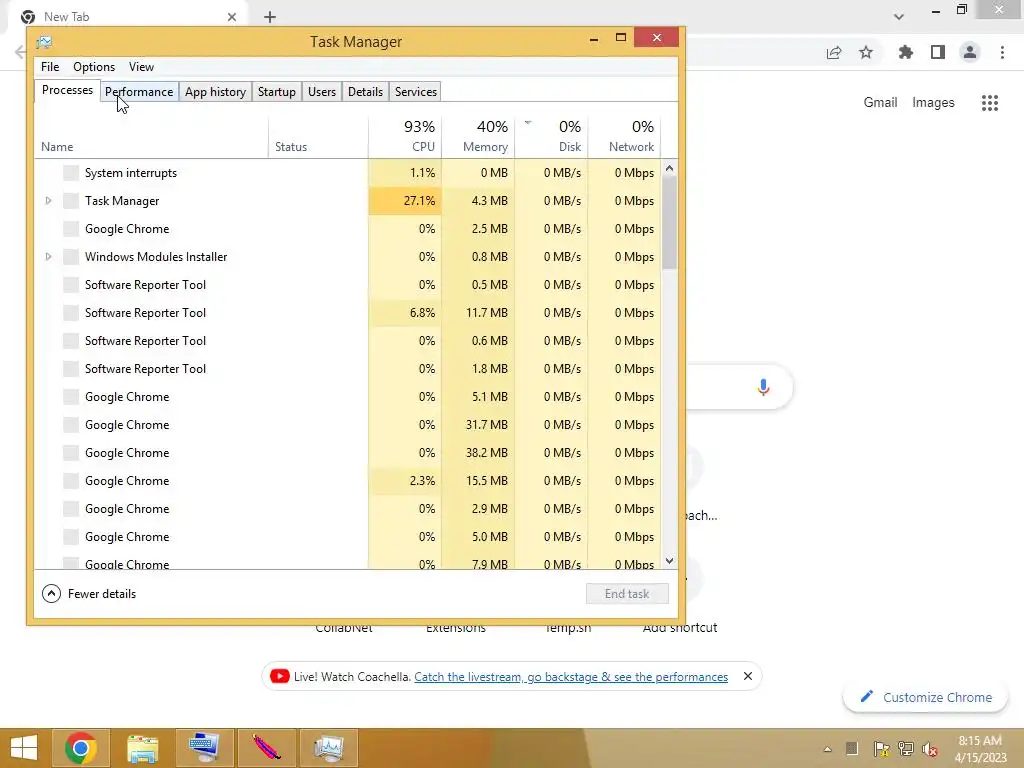The width and height of the screenshot is (1024, 768).
Task: Click the Windows Start button
Action: [24, 748]
